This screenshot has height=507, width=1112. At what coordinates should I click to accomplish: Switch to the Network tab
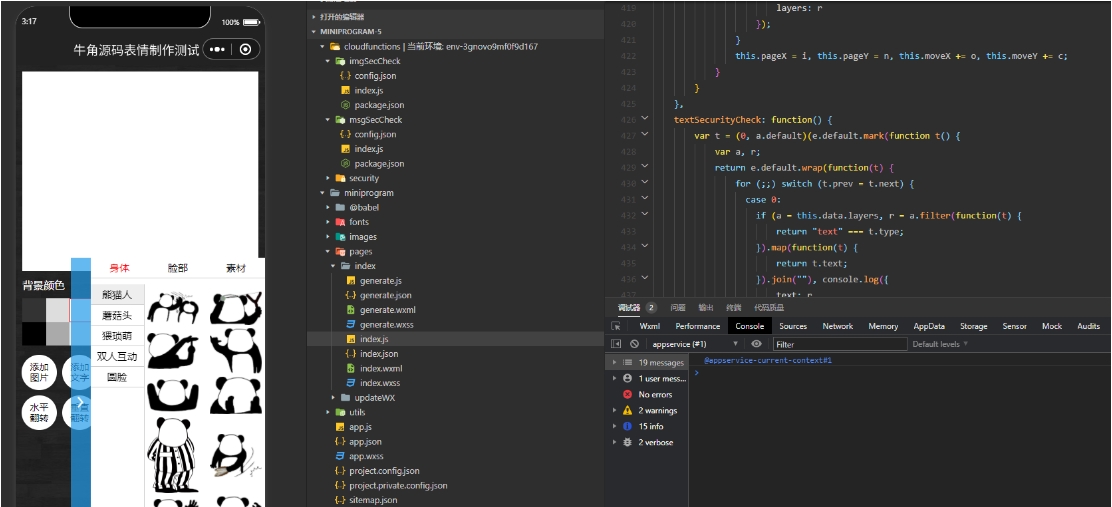click(x=837, y=326)
